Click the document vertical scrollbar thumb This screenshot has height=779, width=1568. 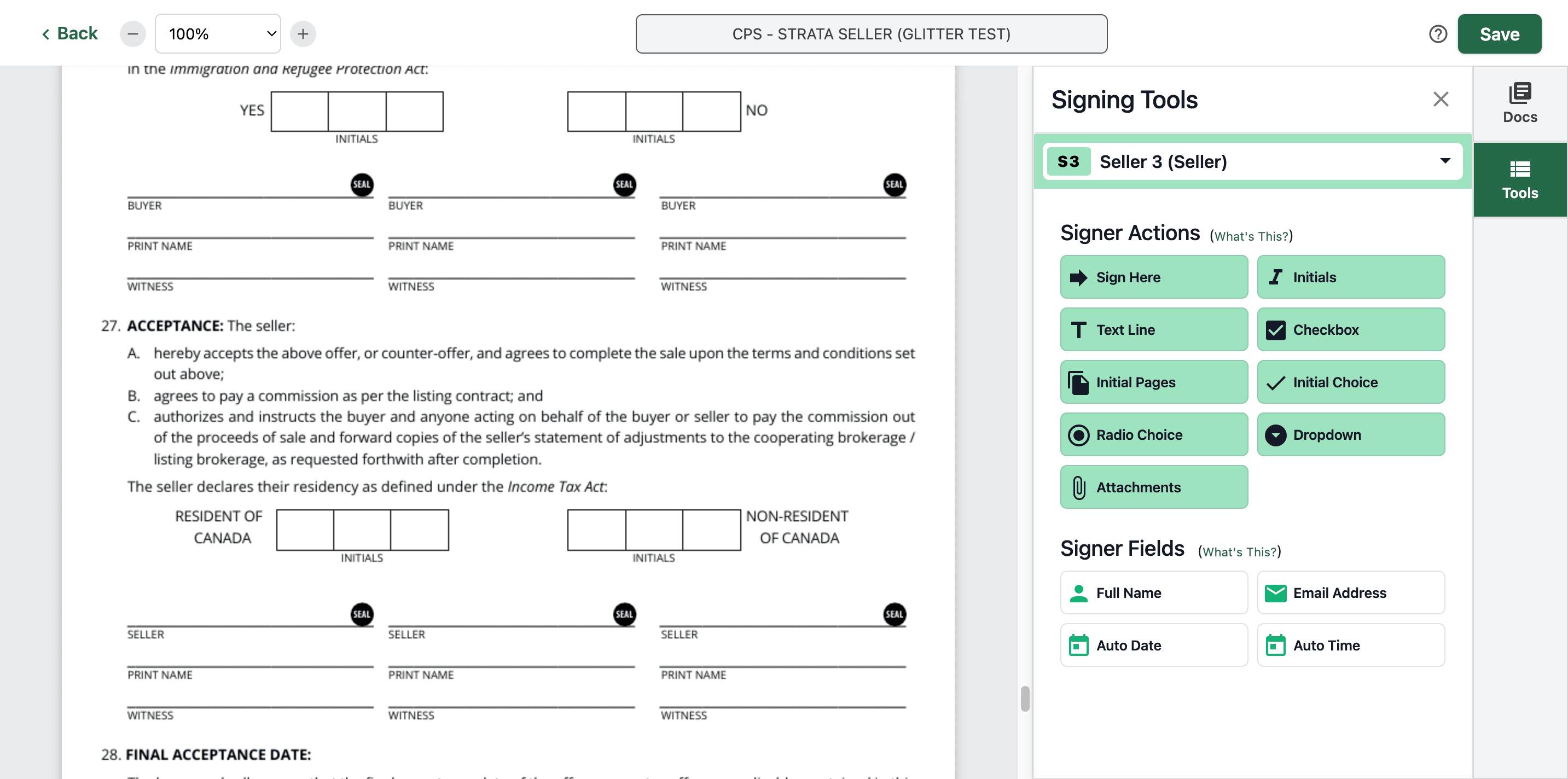tap(1025, 698)
